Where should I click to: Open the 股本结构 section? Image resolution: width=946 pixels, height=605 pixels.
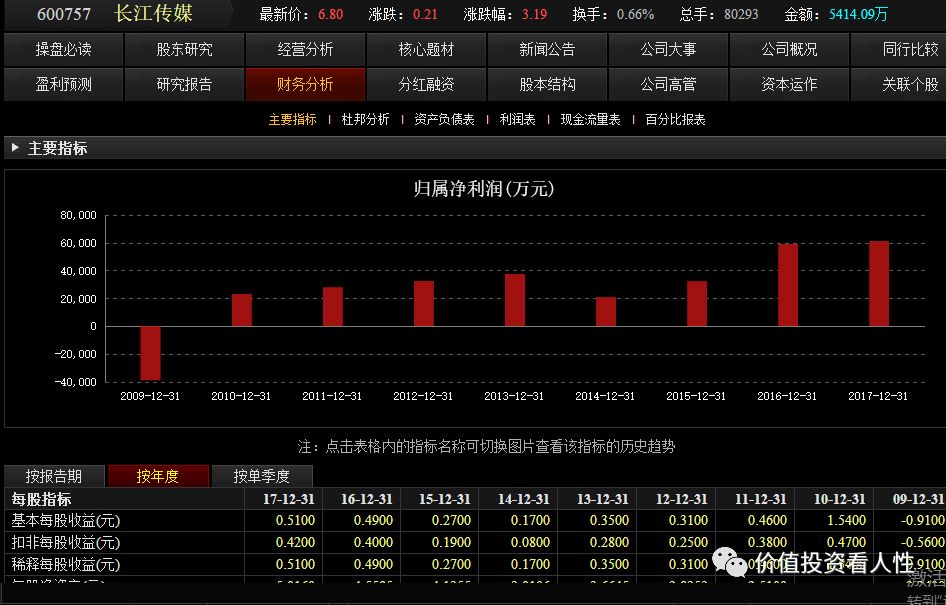(547, 84)
